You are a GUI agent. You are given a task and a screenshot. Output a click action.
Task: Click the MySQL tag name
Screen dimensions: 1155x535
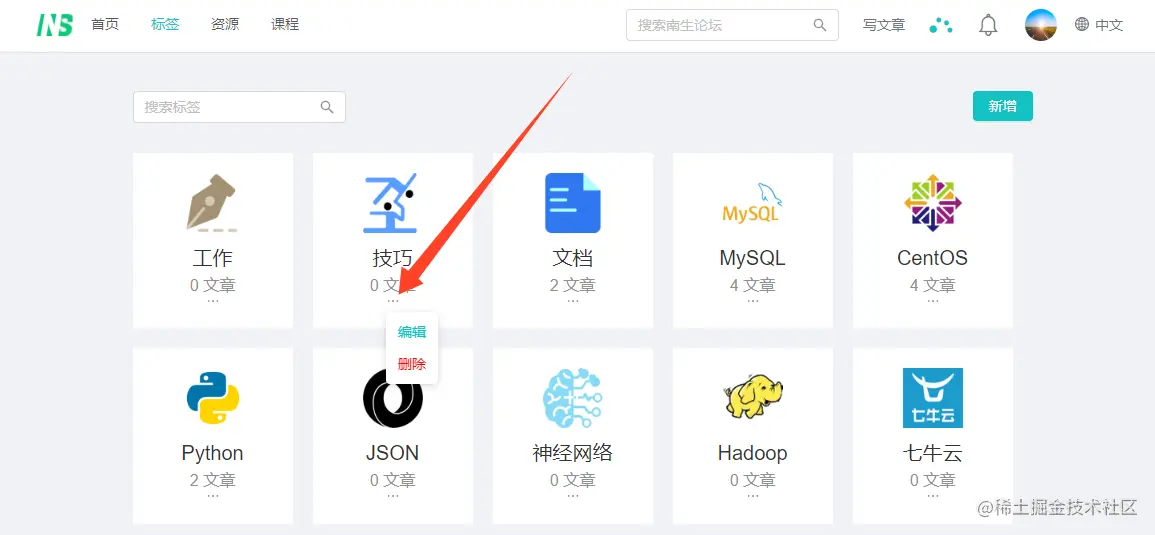coord(752,259)
